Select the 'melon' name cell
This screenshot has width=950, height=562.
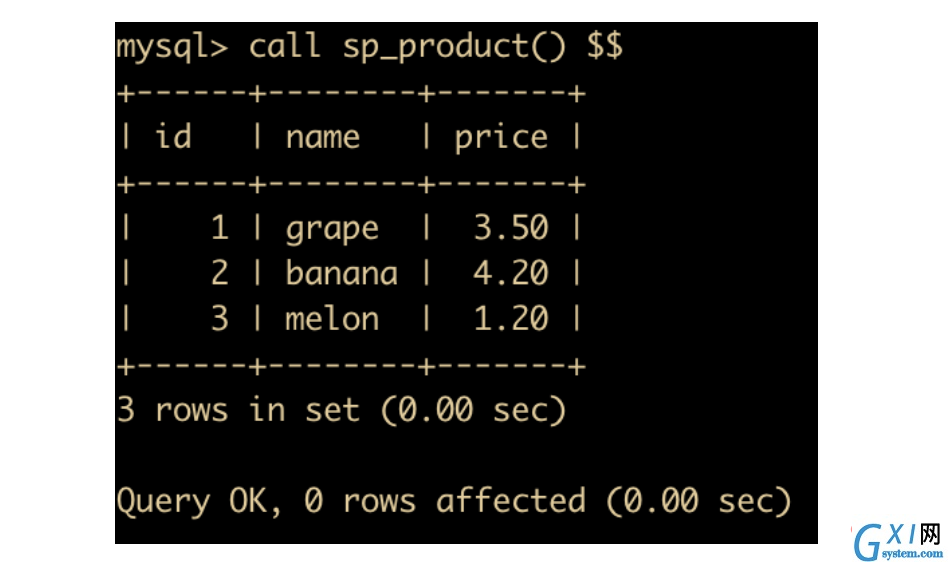[332, 318]
